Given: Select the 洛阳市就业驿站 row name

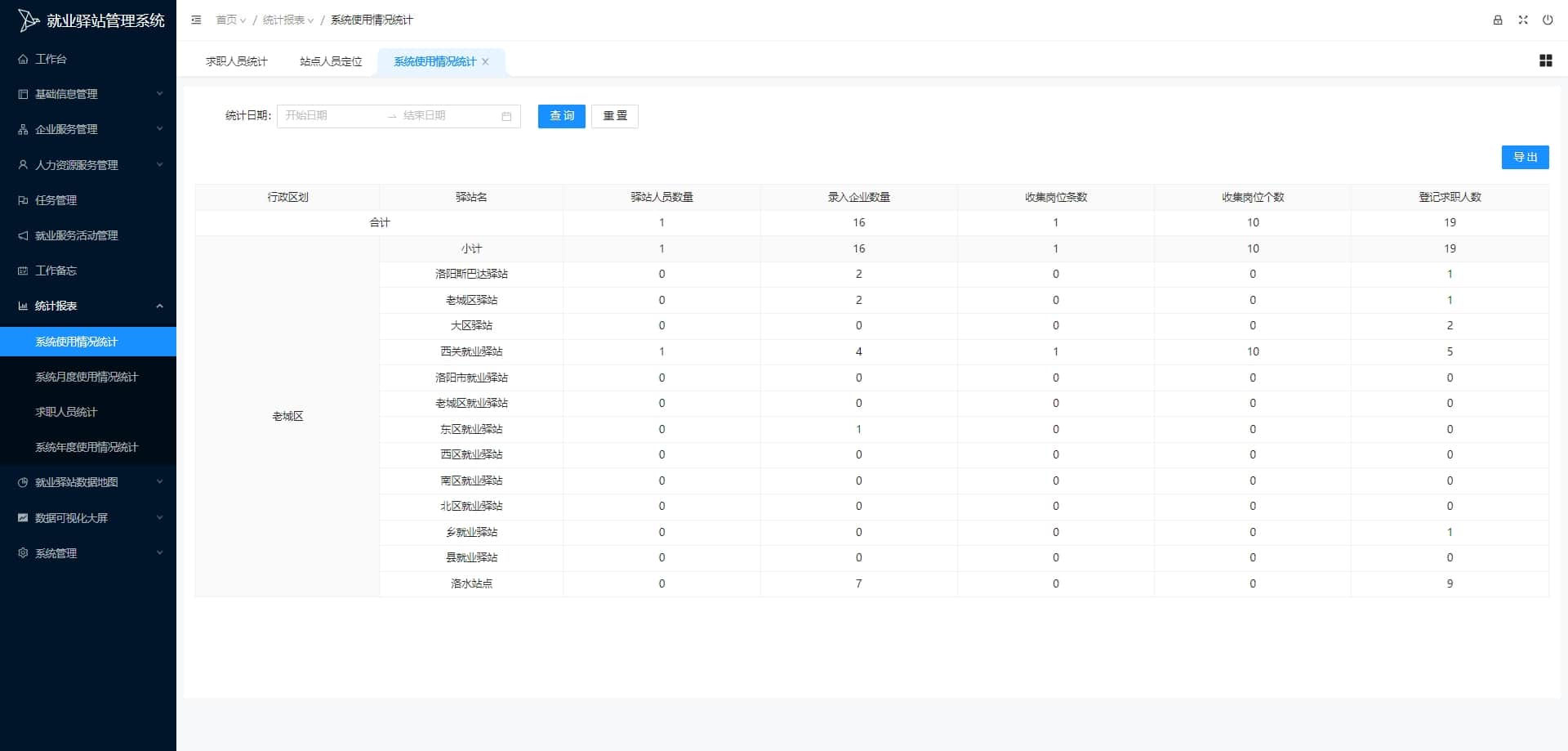Looking at the screenshot, I should tap(471, 378).
